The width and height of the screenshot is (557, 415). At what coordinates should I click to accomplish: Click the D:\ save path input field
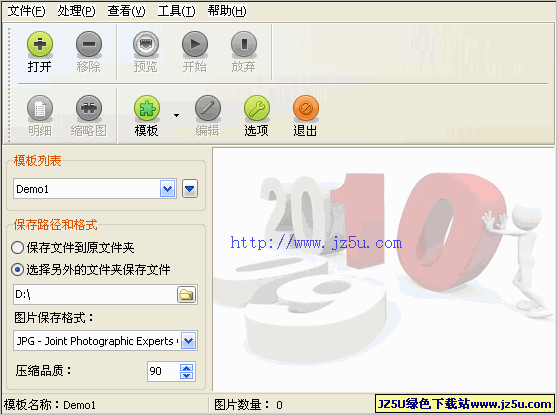[x=95, y=294]
